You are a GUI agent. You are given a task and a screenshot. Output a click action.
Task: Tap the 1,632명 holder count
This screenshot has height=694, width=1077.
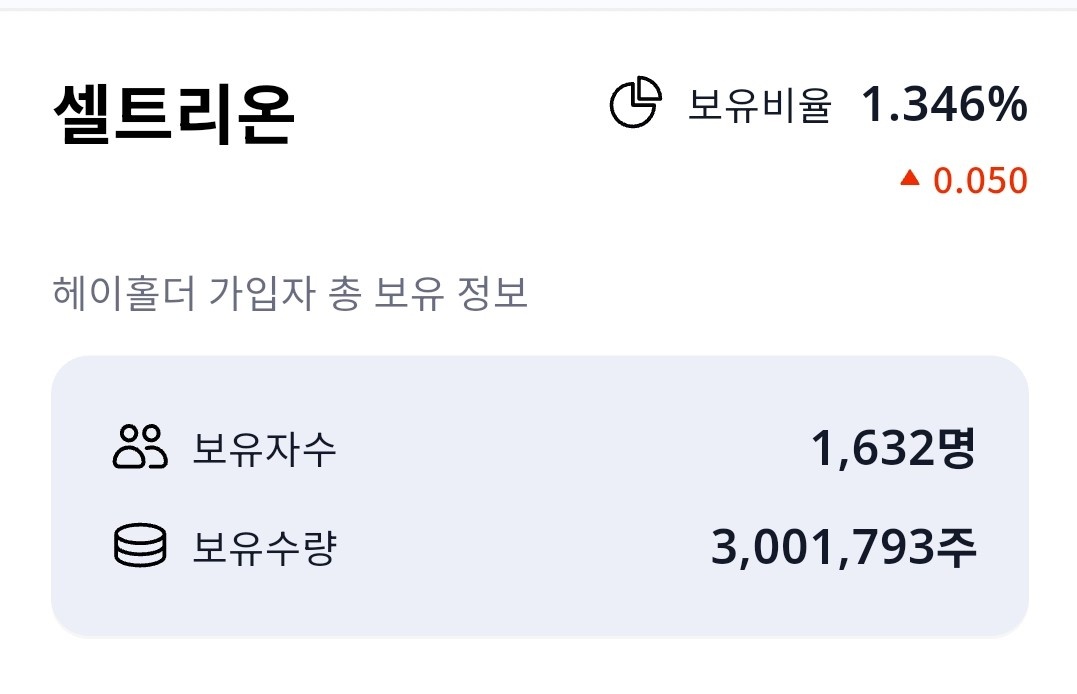[893, 449]
